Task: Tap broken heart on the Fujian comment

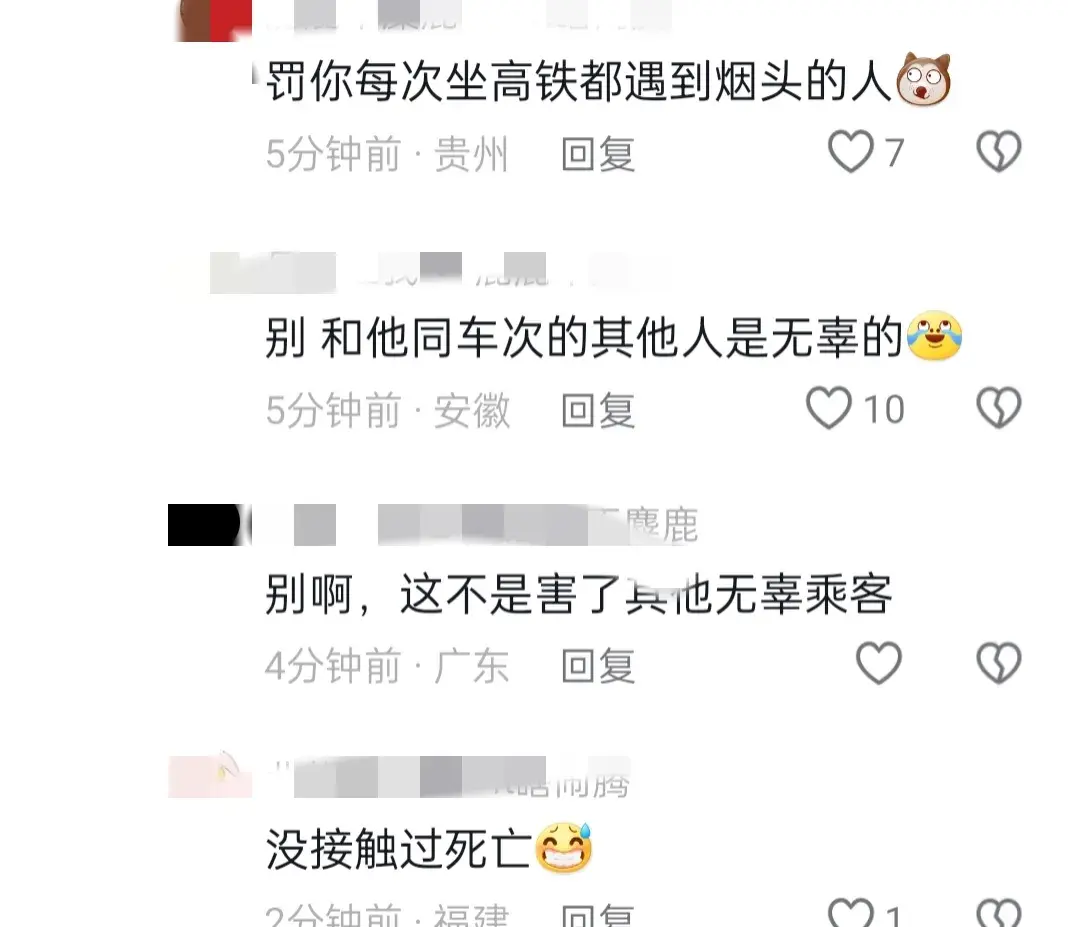Action: click(x=998, y=913)
